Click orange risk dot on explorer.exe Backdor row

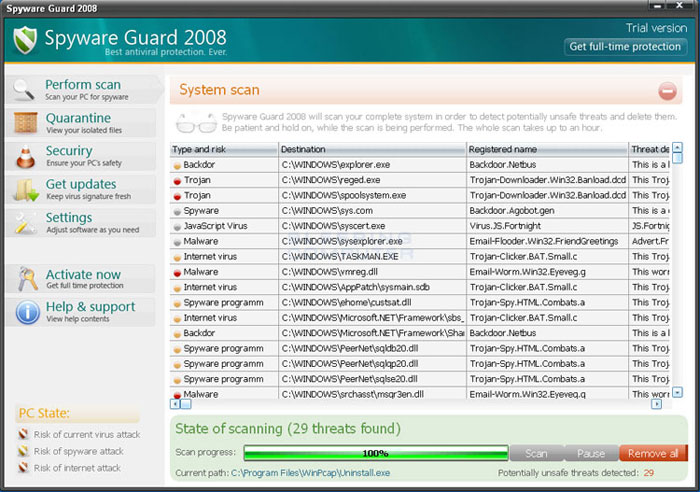point(177,166)
